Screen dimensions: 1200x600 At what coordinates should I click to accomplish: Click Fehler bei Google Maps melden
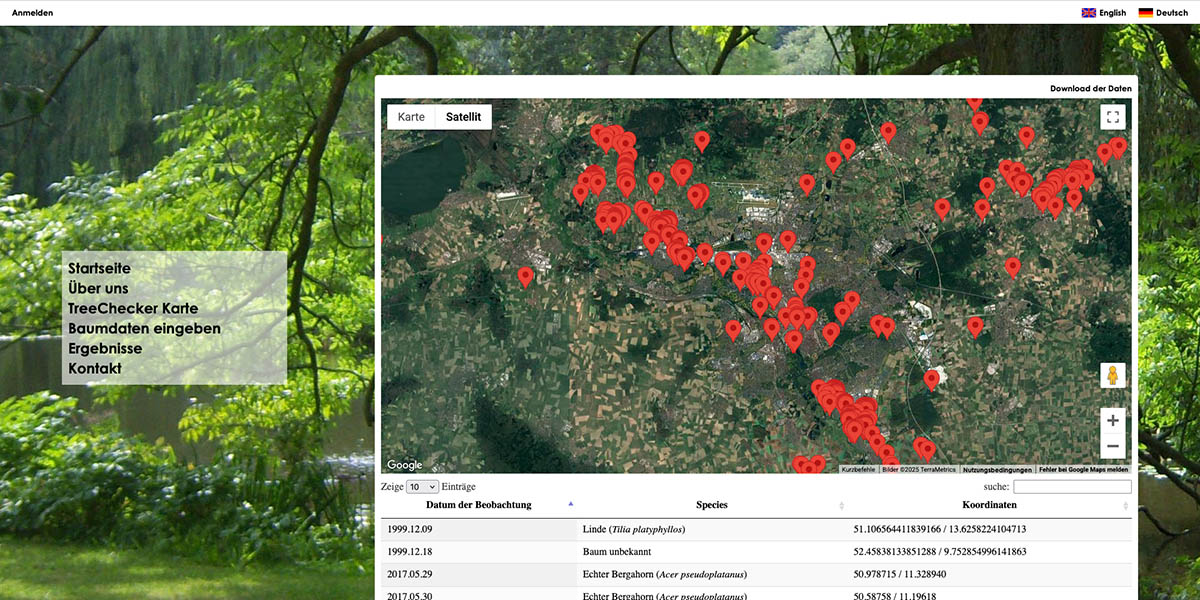1083,469
